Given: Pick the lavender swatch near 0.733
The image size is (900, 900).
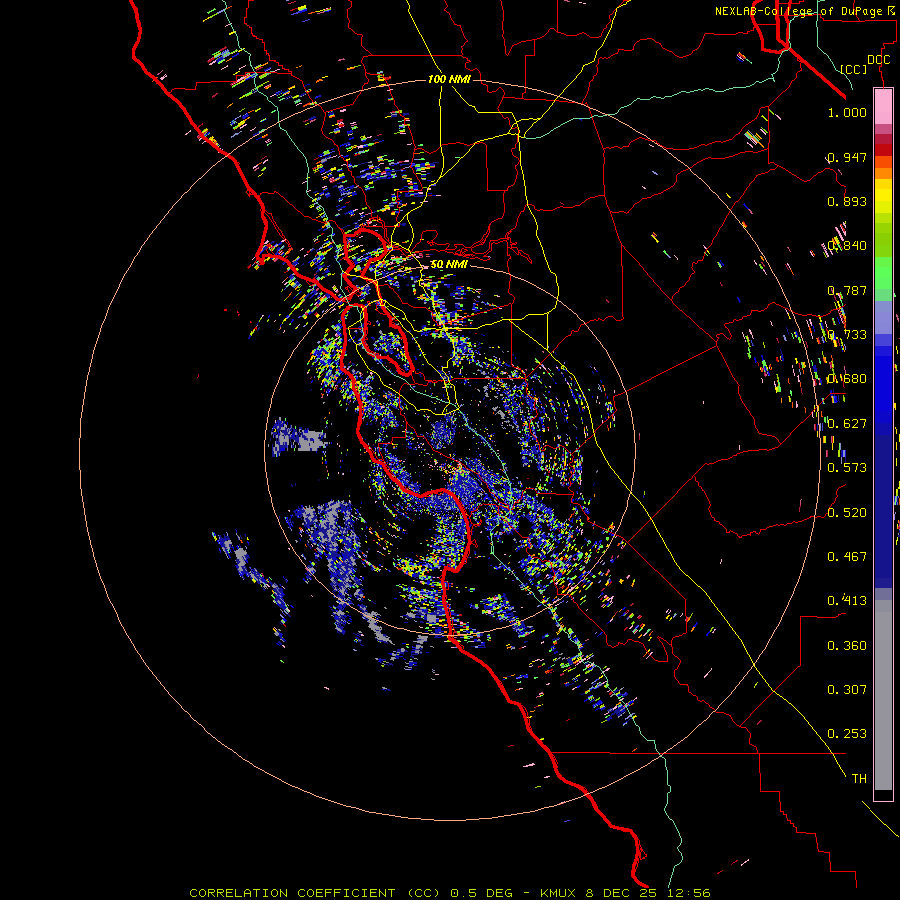Looking at the screenshot, I should point(883,318).
